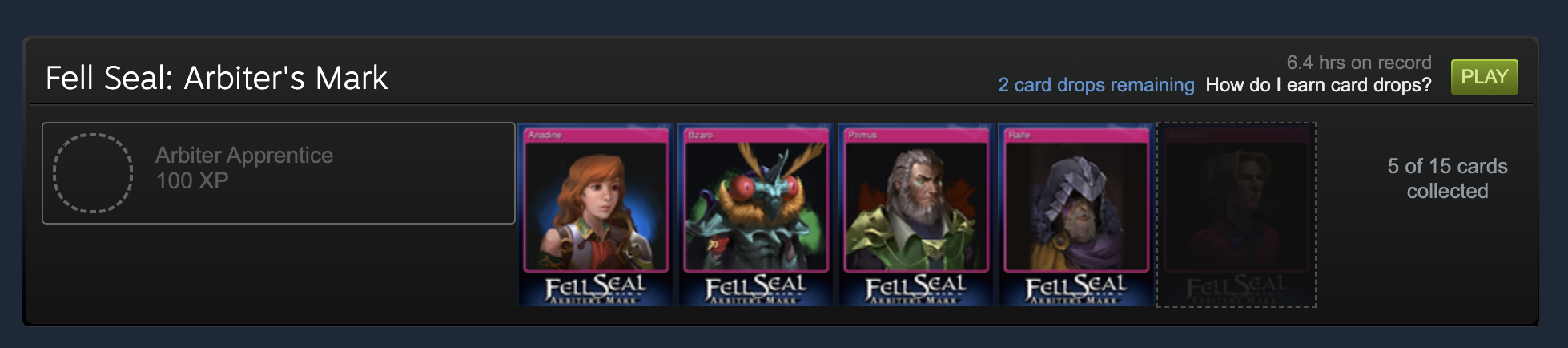Click the Arbiter Apprentice badge name
Image resolution: width=1568 pixels, height=348 pixels.
244,155
